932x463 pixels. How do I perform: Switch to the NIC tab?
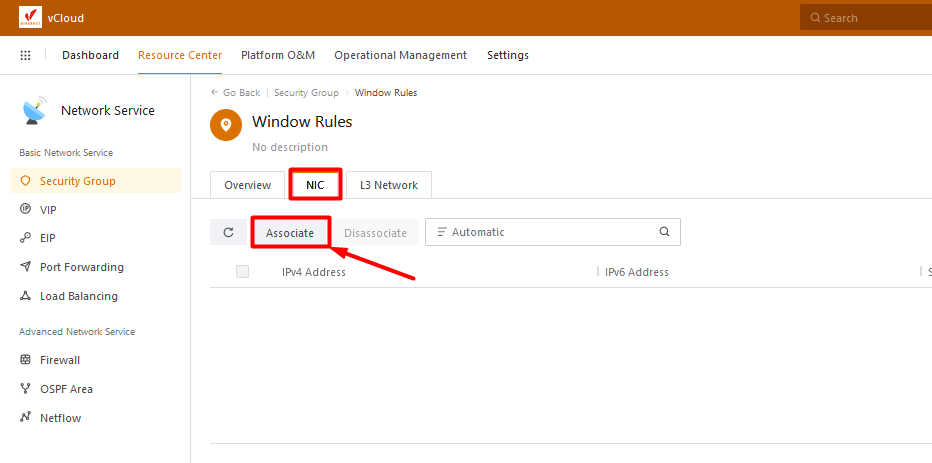pyautogui.click(x=315, y=185)
